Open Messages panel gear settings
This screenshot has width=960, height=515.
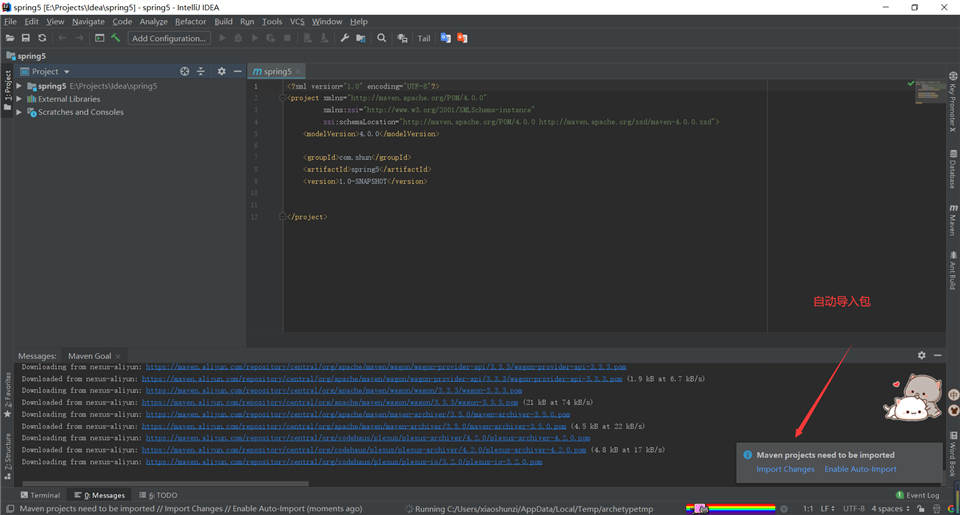pos(921,355)
